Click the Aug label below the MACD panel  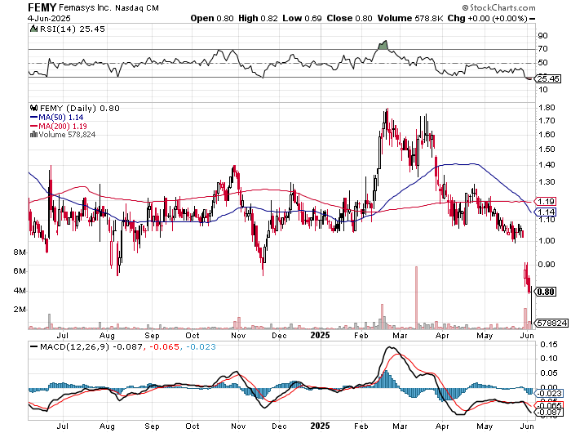(x=107, y=426)
